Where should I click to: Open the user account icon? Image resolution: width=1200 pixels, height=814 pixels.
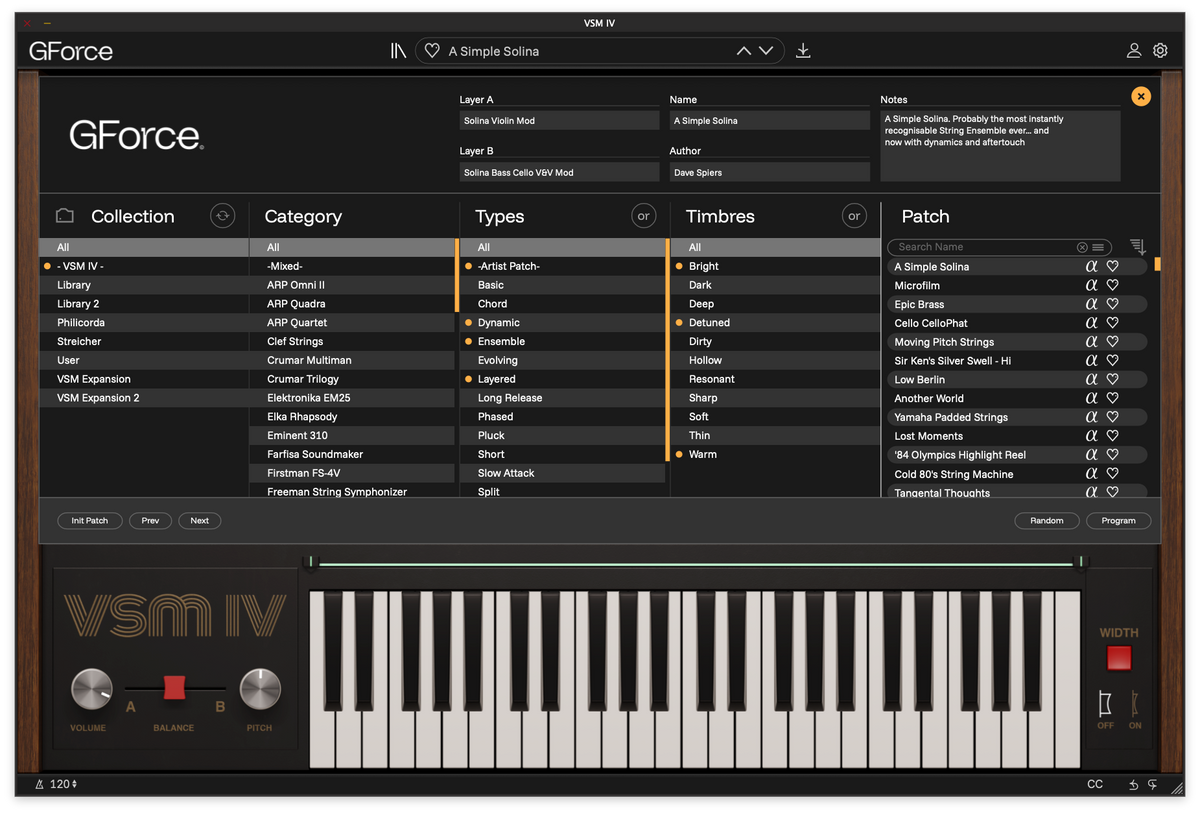pyautogui.click(x=1134, y=51)
